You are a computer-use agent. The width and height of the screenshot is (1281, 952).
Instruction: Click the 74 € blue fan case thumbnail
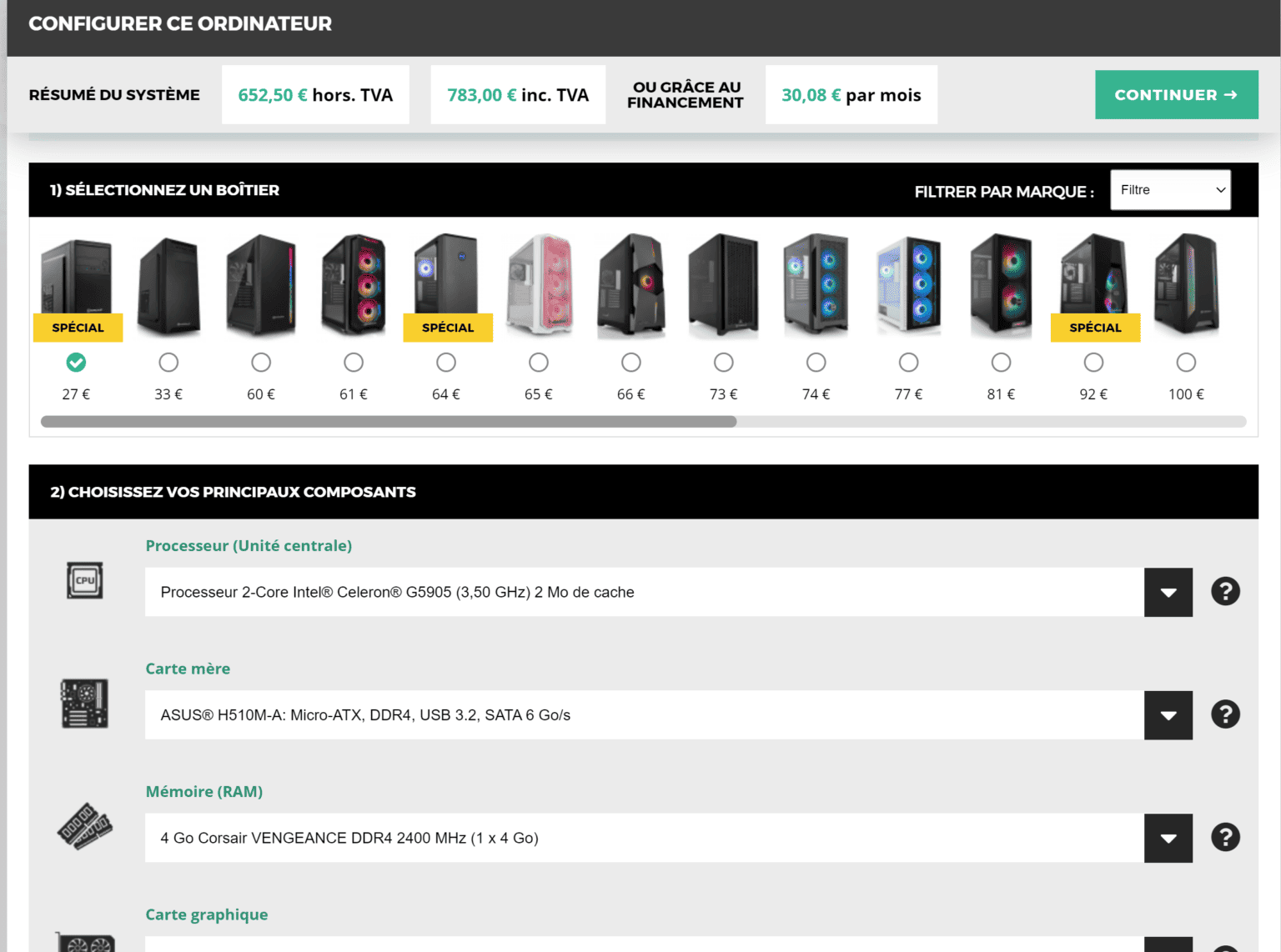coord(816,285)
